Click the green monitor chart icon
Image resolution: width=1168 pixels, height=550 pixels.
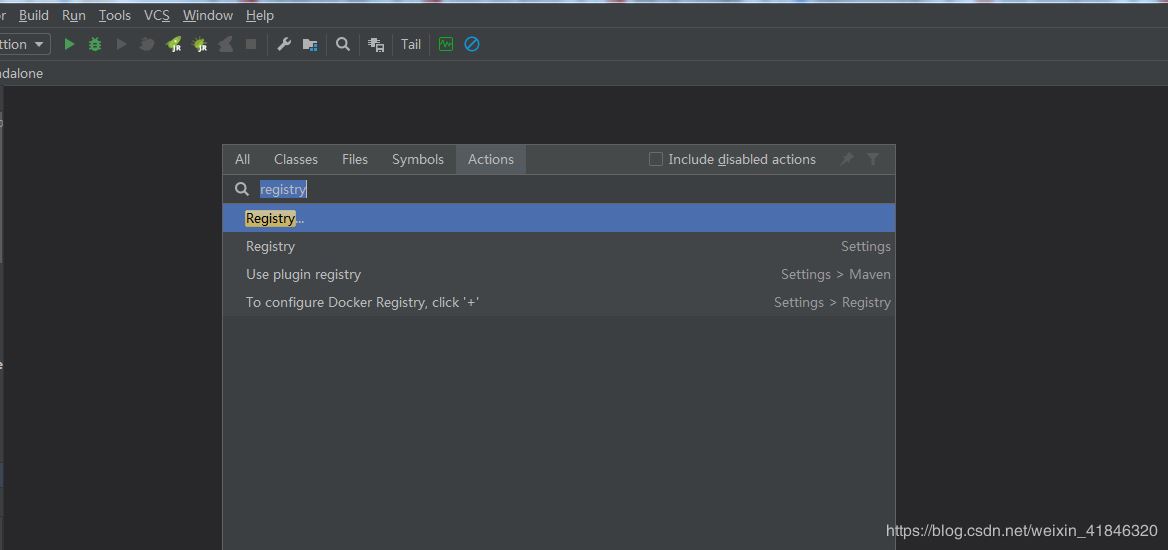tap(446, 44)
